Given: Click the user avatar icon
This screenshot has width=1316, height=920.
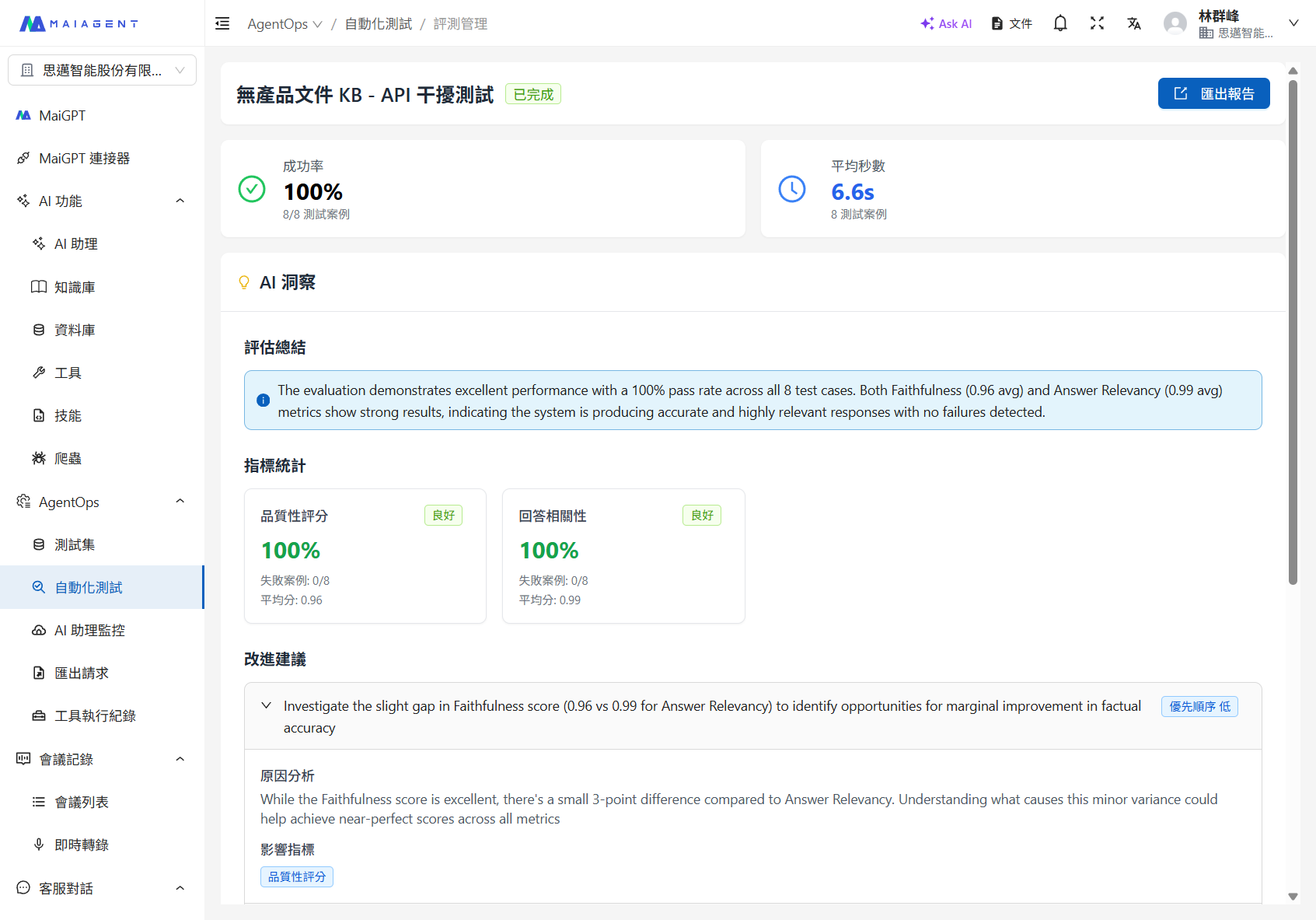Looking at the screenshot, I should point(1175,23).
